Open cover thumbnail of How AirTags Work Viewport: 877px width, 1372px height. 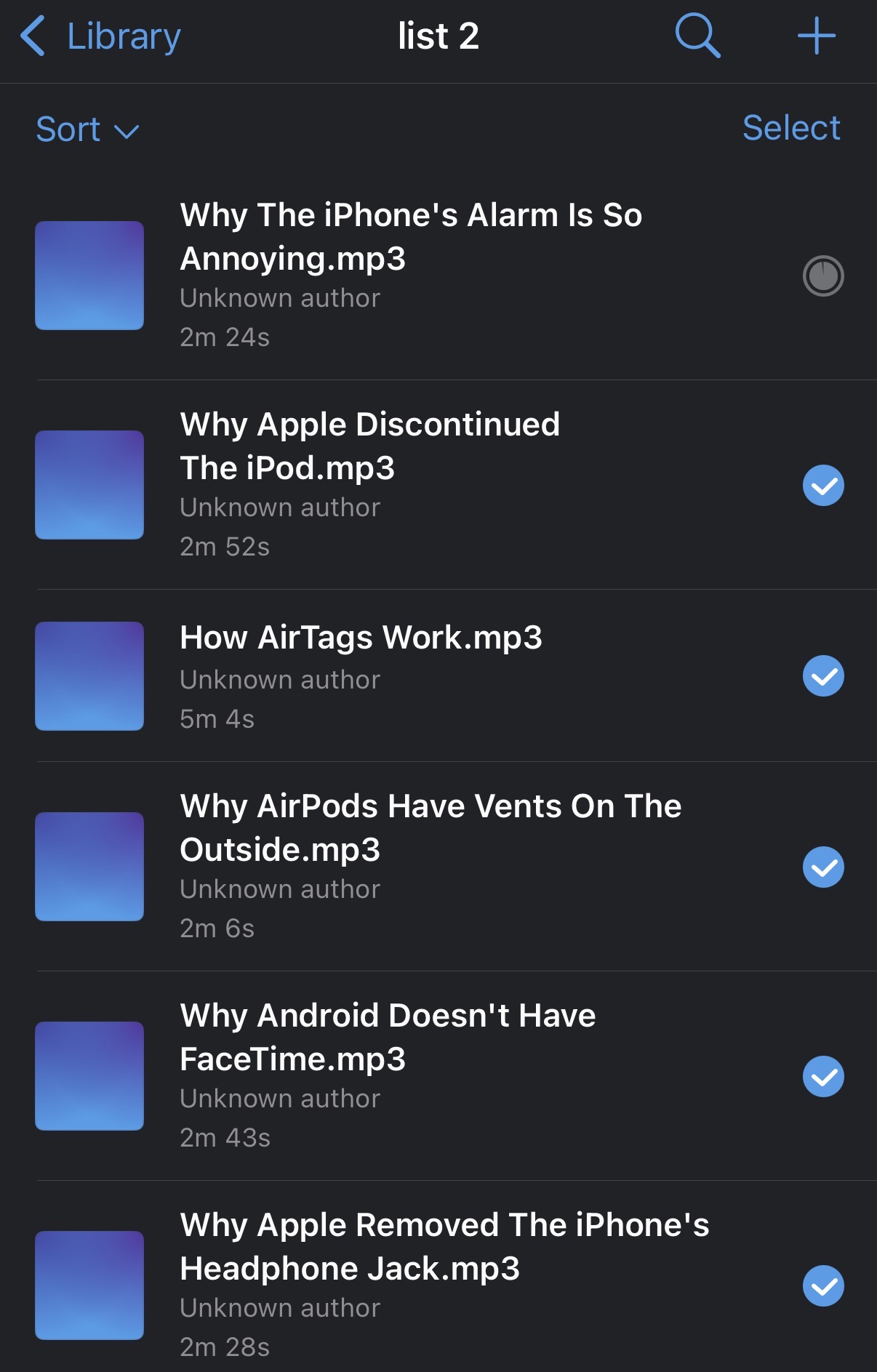click(89, 676)
